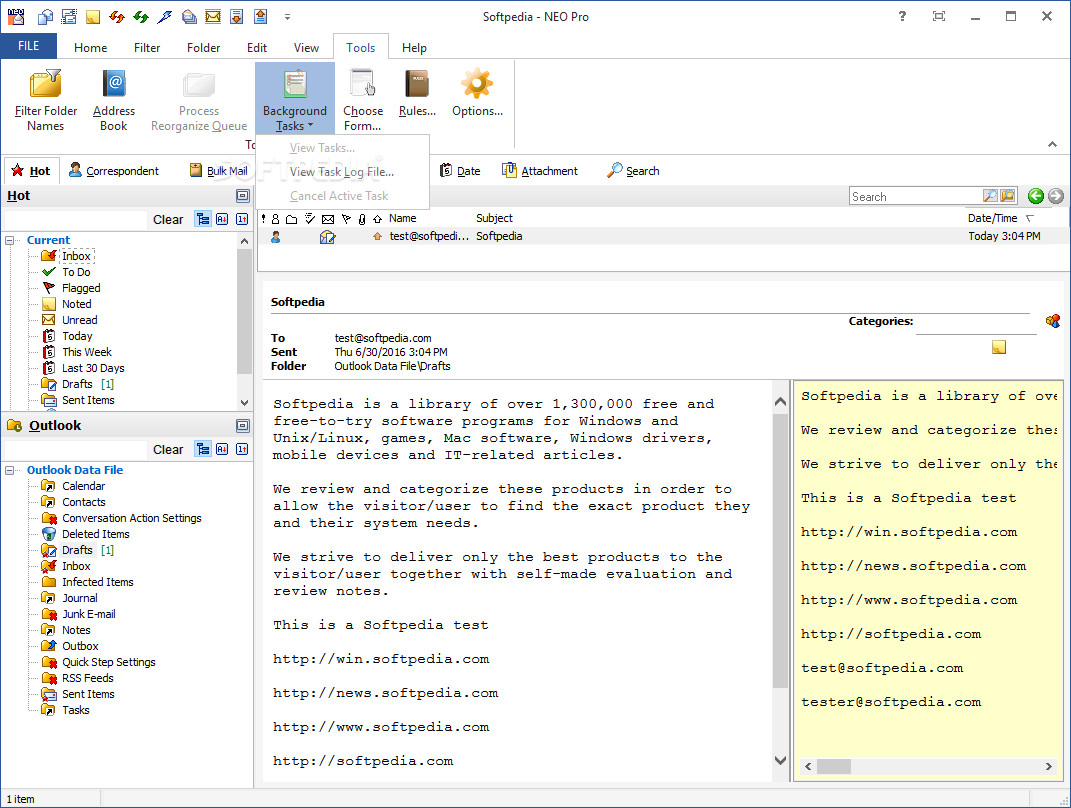
Task: Collapse the Outlook Data File tree node
Action: (10, 471)
